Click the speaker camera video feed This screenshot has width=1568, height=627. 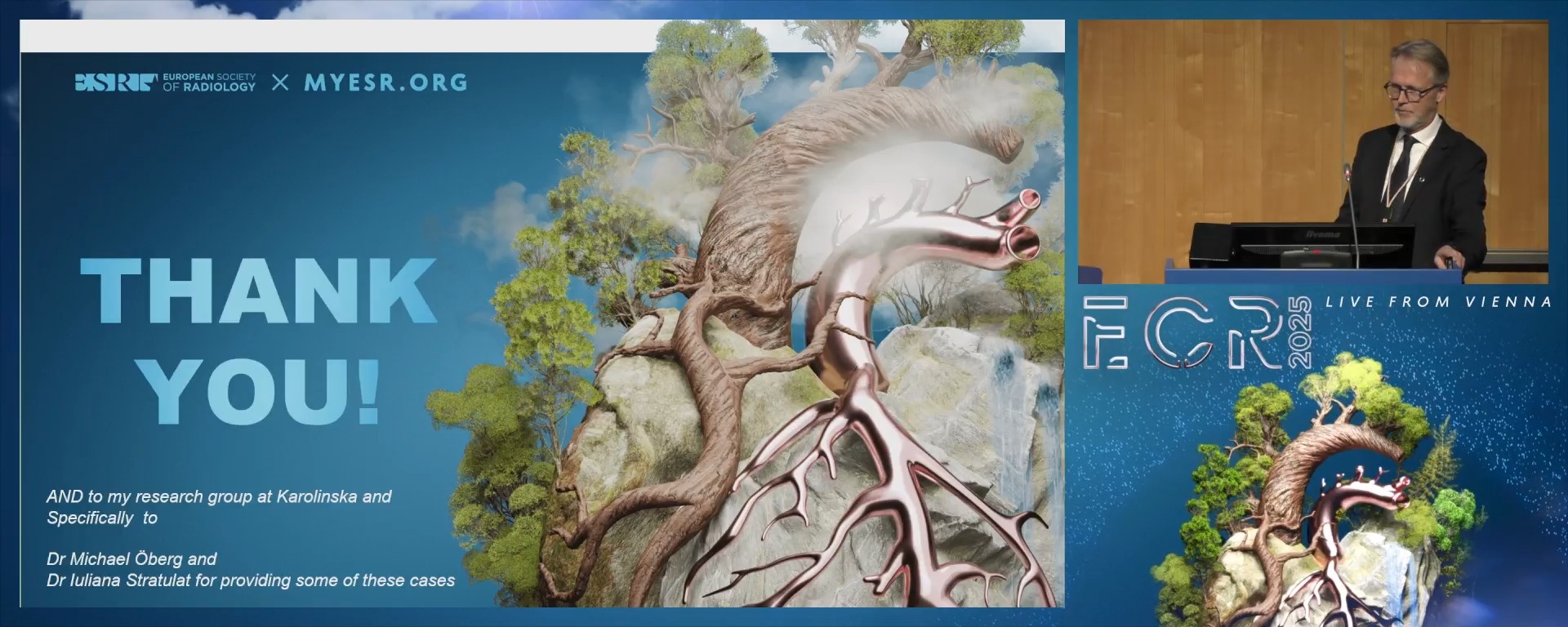[1313, 152]
